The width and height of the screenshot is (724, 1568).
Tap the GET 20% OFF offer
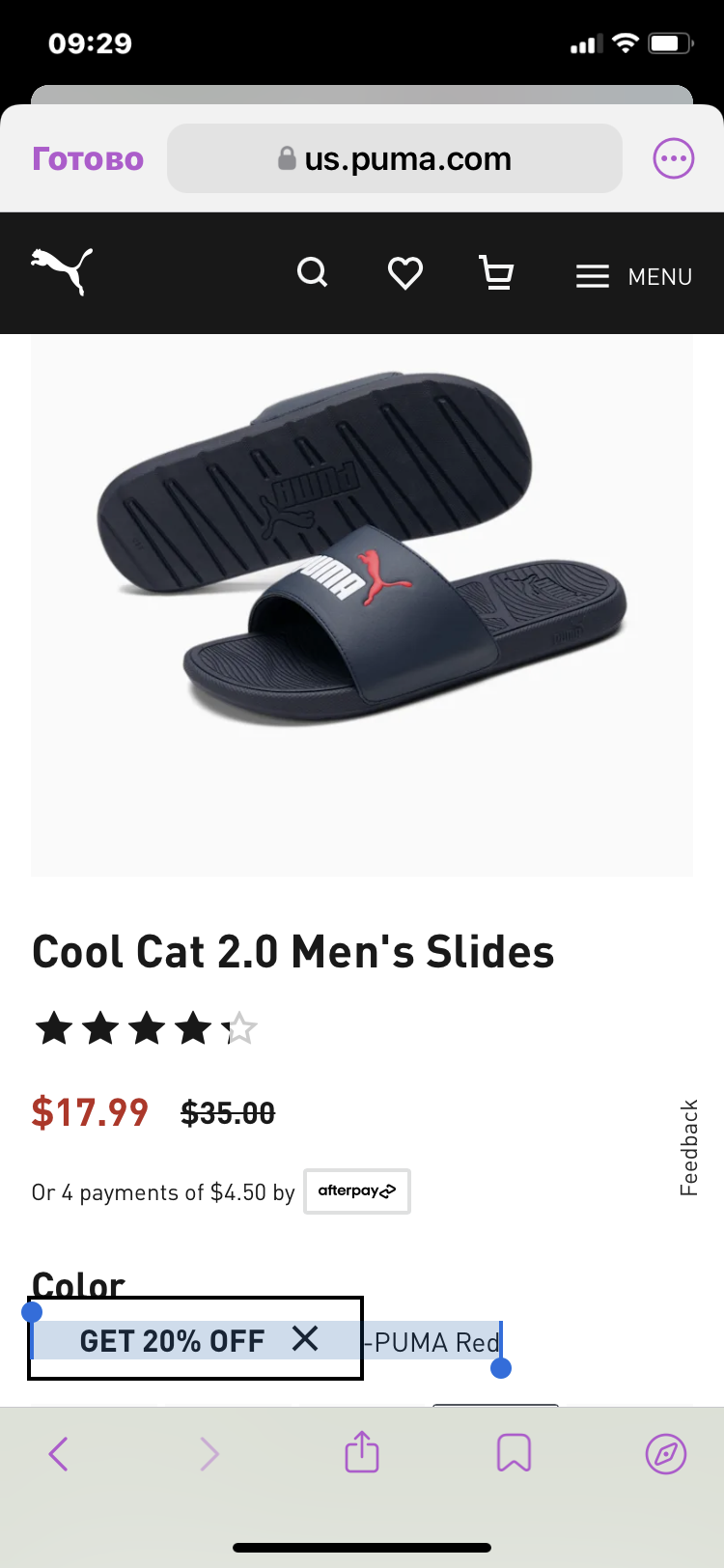(x=172, y=1340)
